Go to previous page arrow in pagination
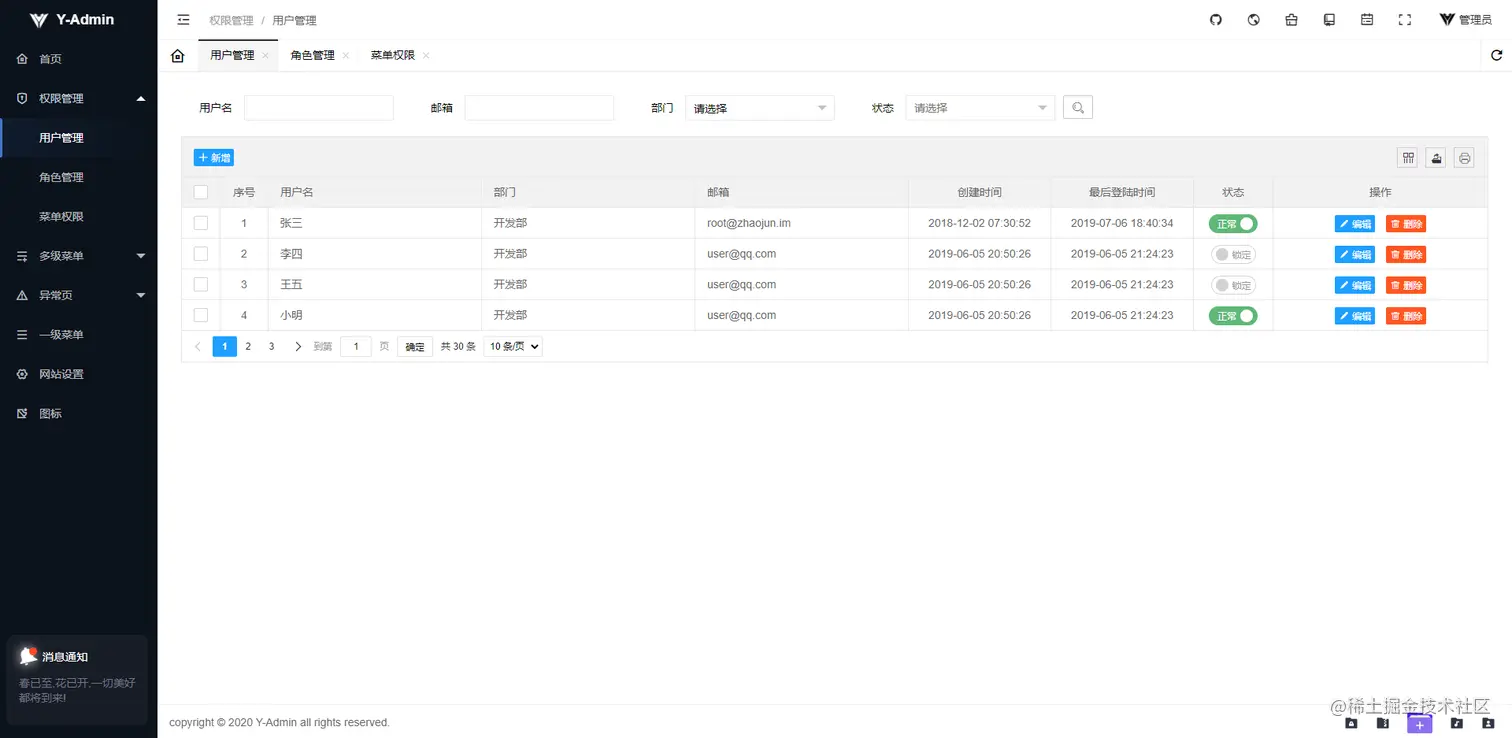Screen dimensions: 1512x738 pos(198,347)
